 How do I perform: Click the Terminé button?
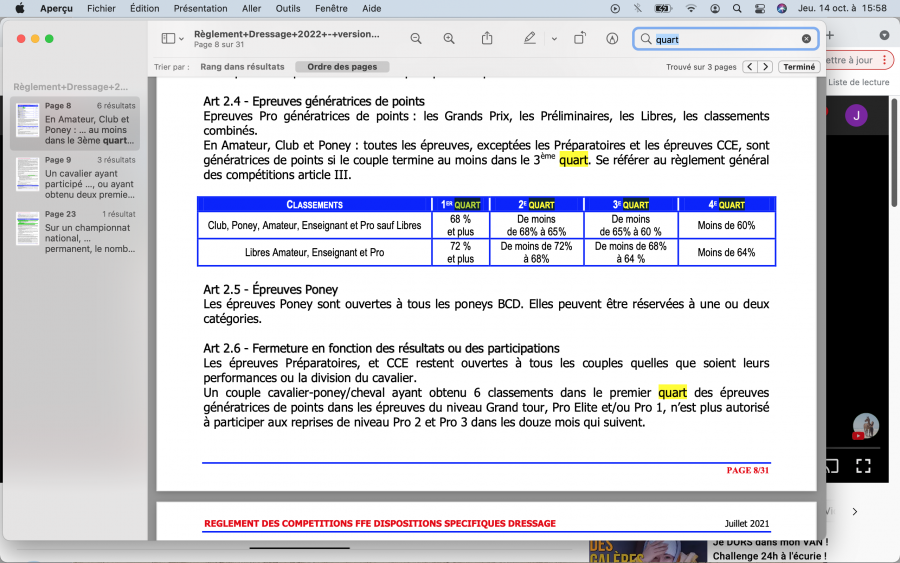tap(799, 67)
